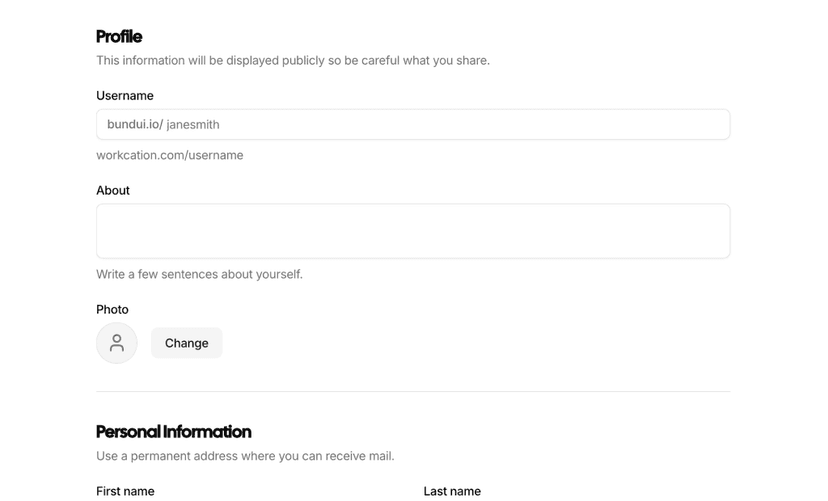Click the 'Write a few sentences' hint

(x=199, y=274)
